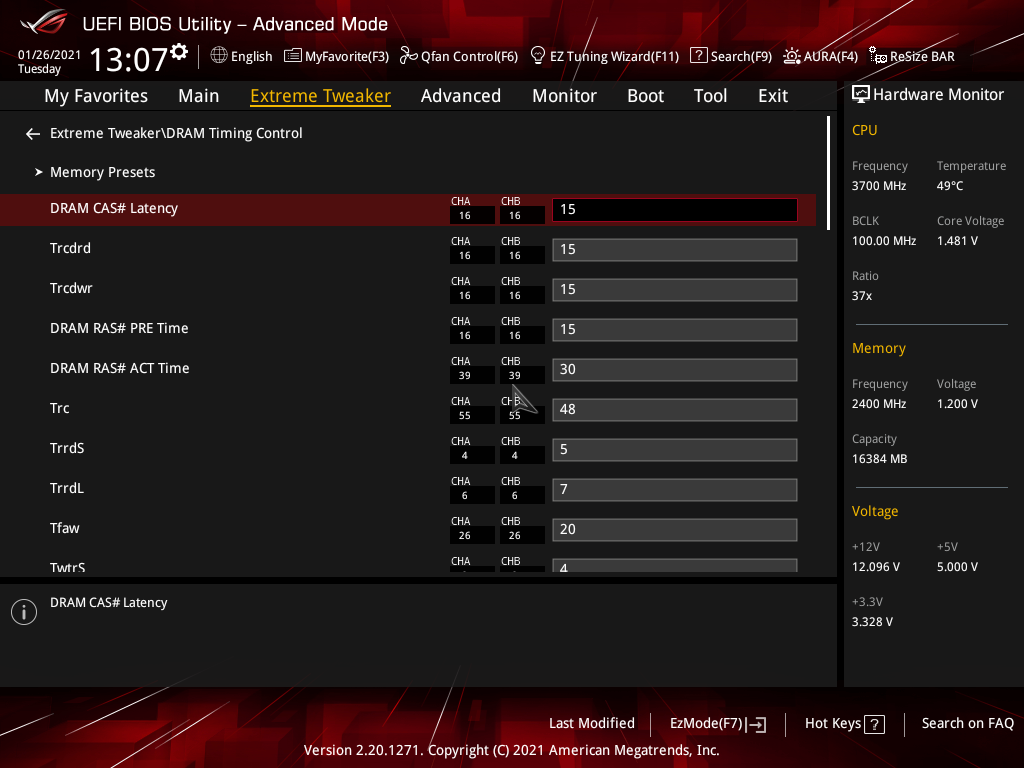
Task: Go to the Exit tab
Action: [x=773, y=96]
